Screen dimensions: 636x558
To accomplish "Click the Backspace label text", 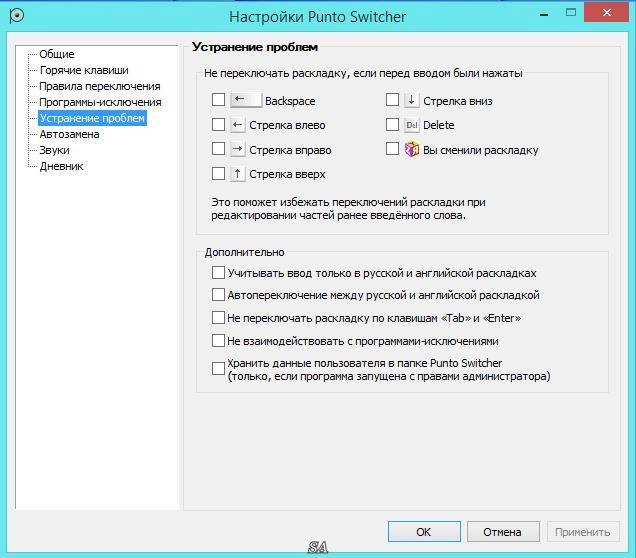I will [x=290, y=101].
